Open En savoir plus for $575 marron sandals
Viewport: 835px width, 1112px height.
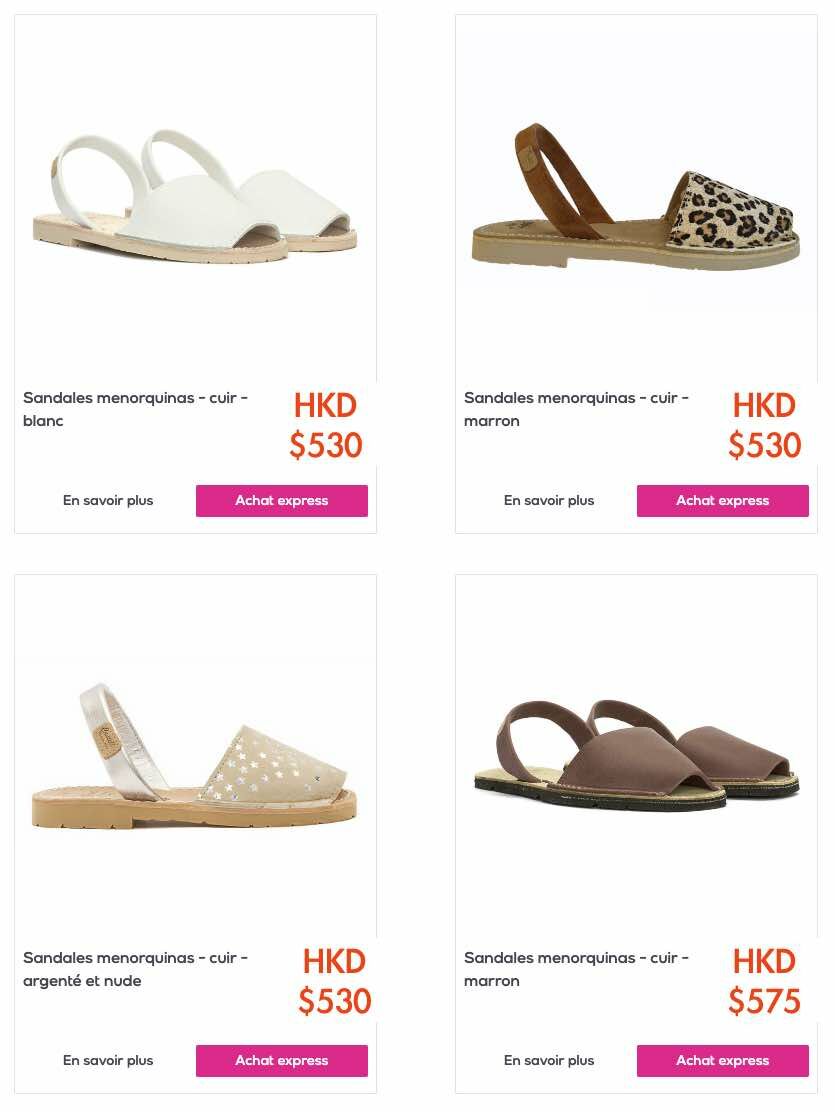coord(549,1060)
